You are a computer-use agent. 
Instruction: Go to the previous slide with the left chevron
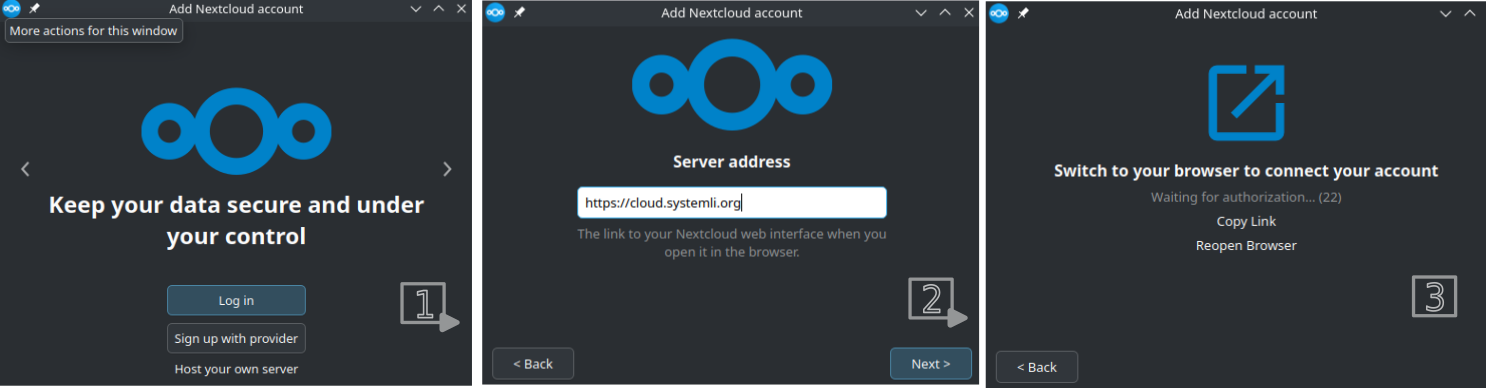[x=26, y=169]
